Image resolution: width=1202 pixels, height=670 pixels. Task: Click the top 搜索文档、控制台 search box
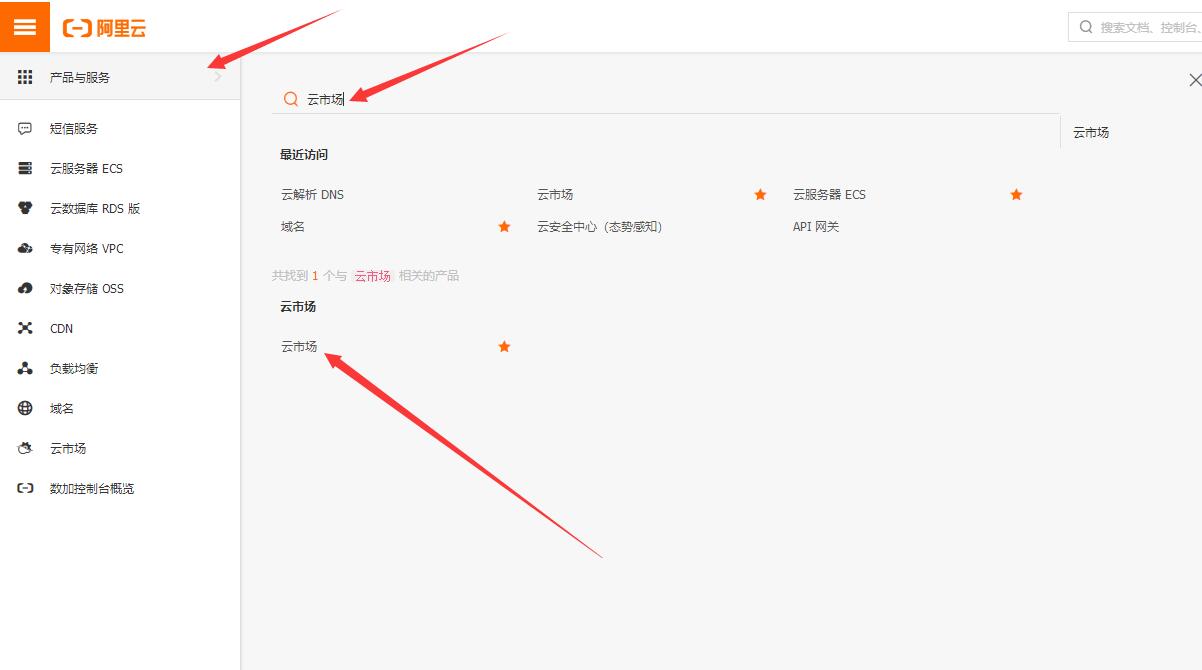point(1135,27)
